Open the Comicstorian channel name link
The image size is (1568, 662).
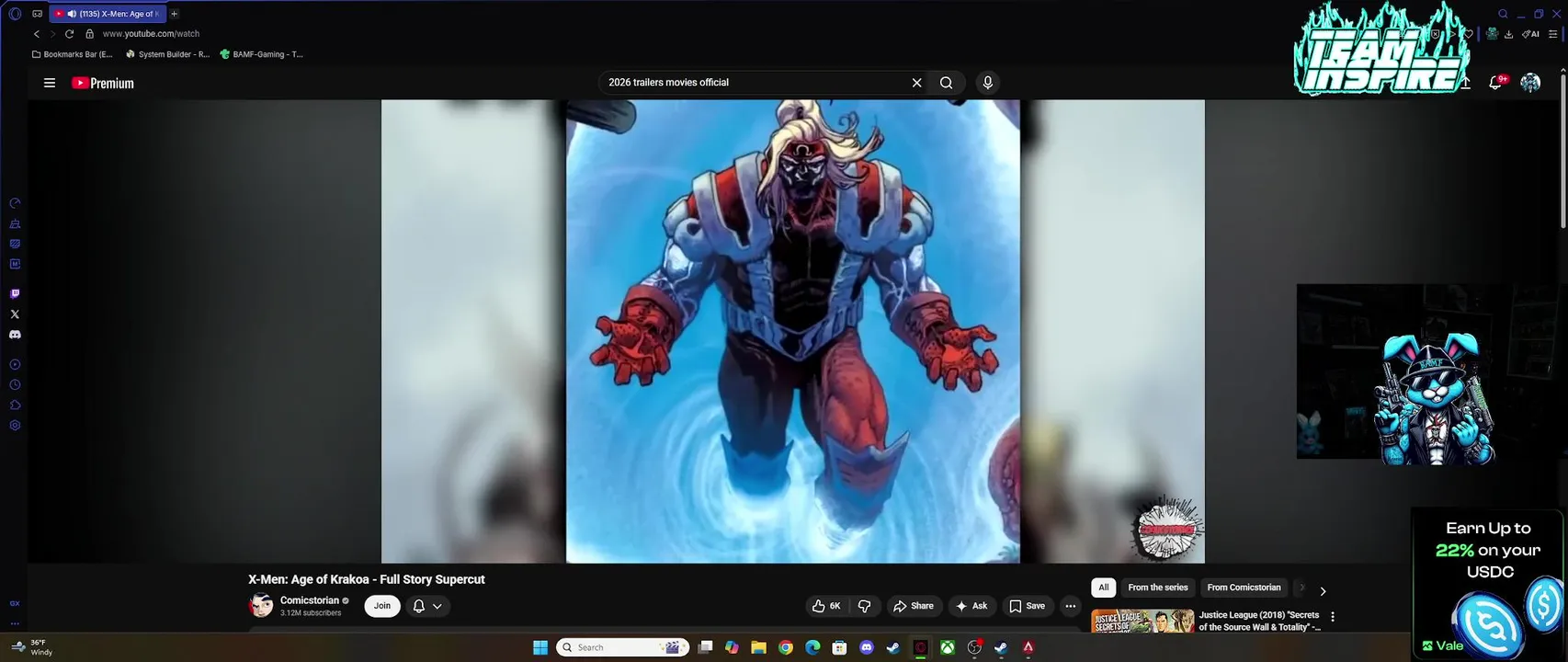tap(310, 600)
